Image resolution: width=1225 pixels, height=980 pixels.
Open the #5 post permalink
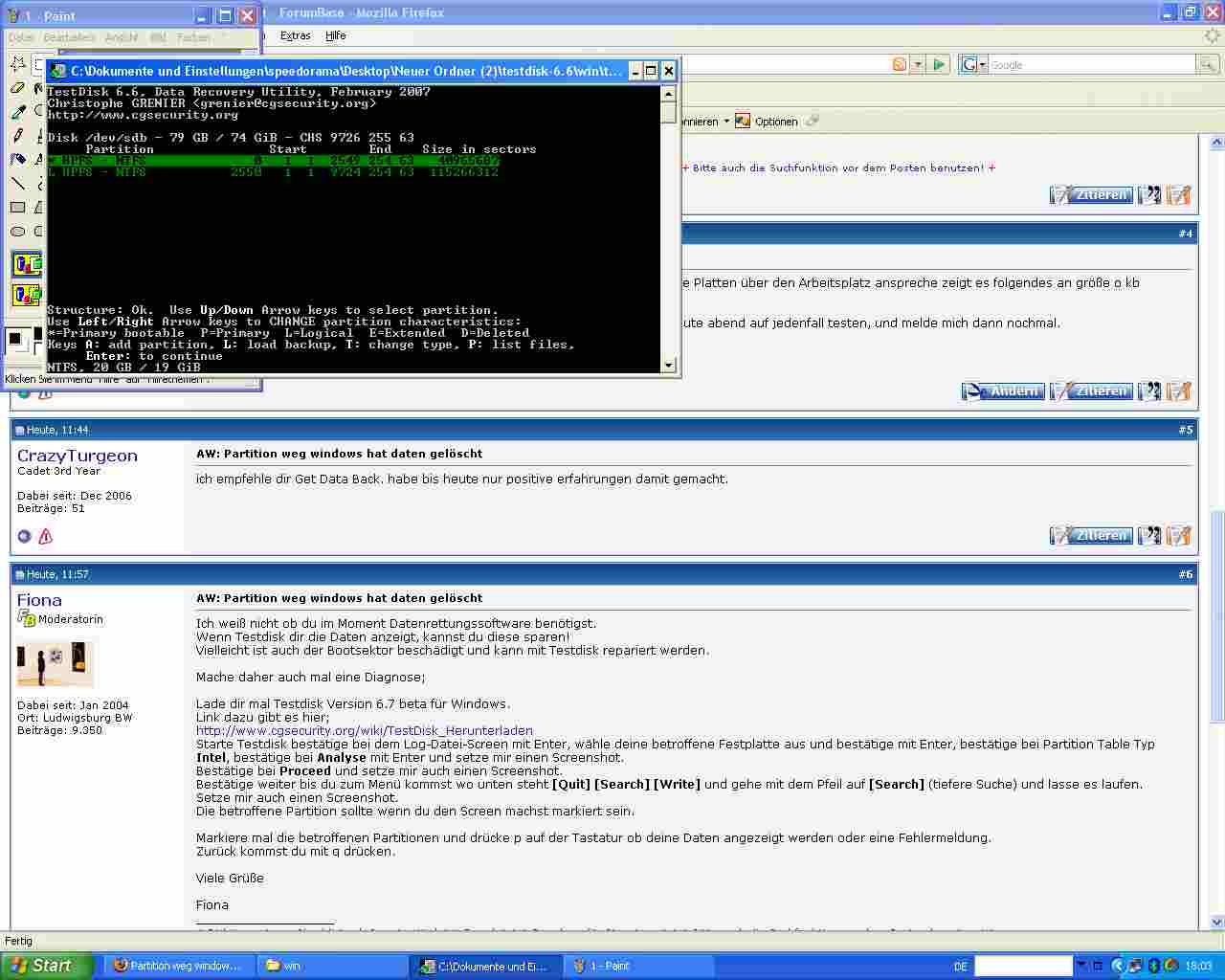point(1186,430)
